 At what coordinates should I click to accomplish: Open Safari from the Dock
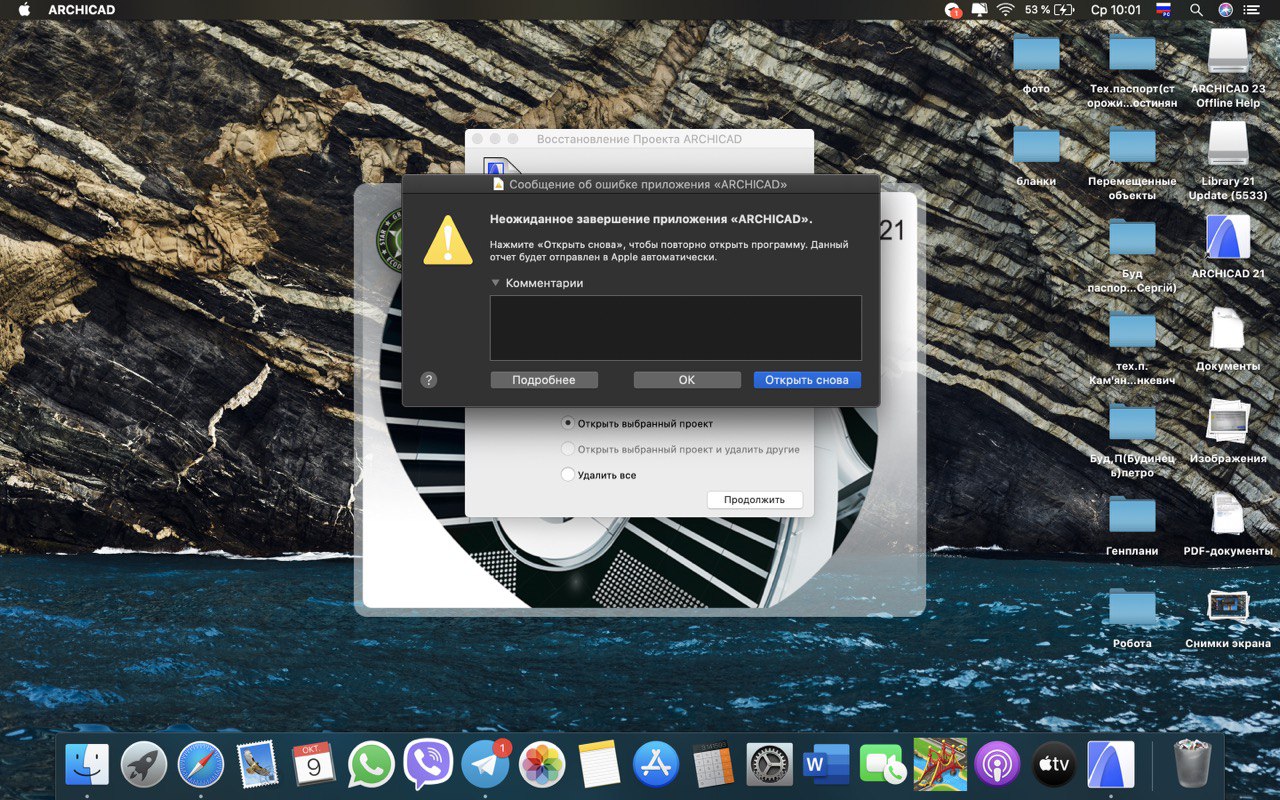pyautogui.click(x=201, y=765)
